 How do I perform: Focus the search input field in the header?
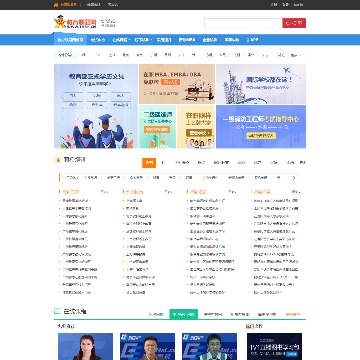point(243,23)
